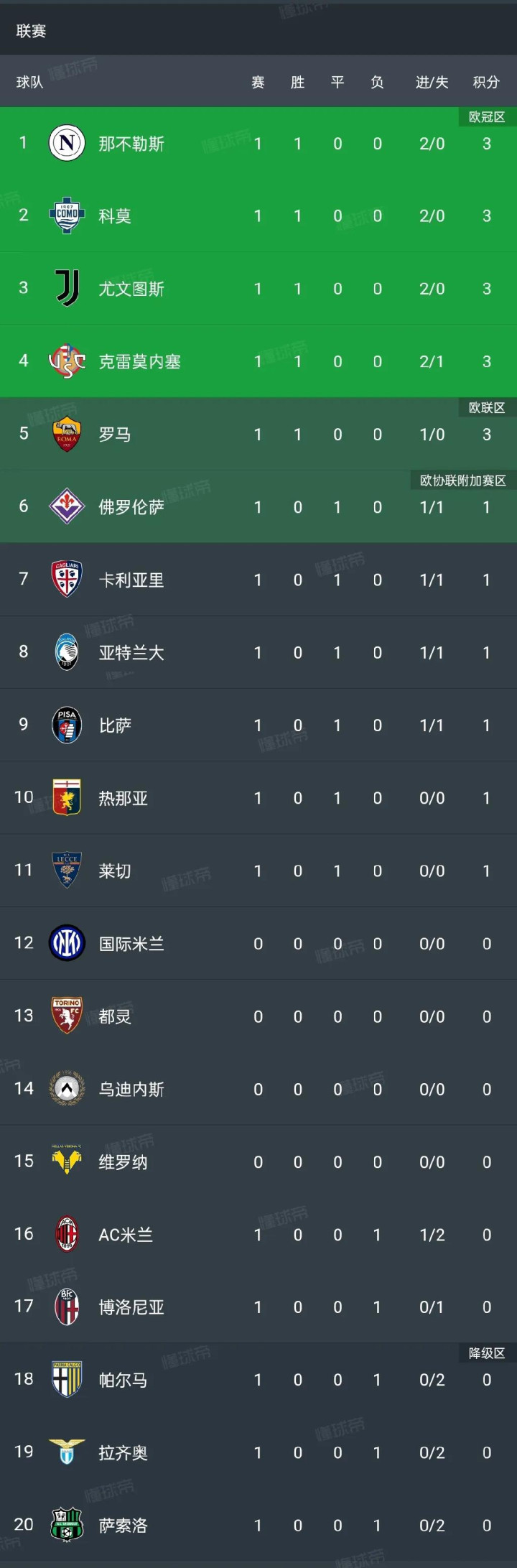Tap the AC Milan (AC米兰) crest
This screenshot has width=517, height=1568.
[x=67, y=1234]
